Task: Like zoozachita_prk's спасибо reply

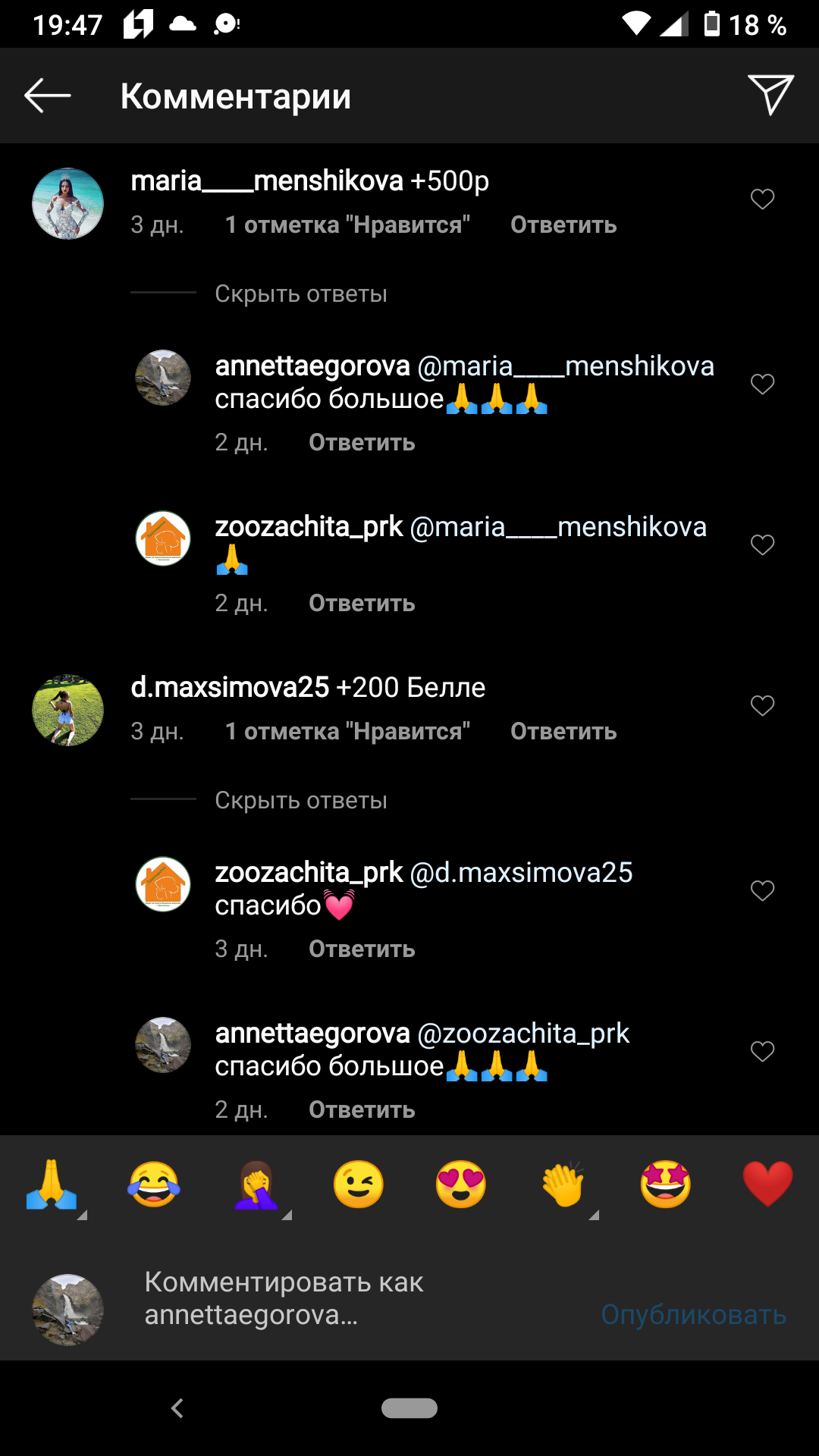Action: point(762,891)
